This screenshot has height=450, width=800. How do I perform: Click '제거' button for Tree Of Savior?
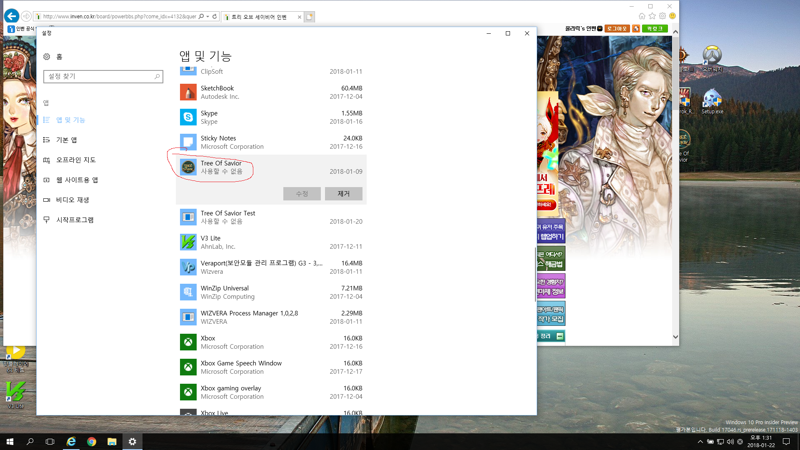click(x=343, y=193)
